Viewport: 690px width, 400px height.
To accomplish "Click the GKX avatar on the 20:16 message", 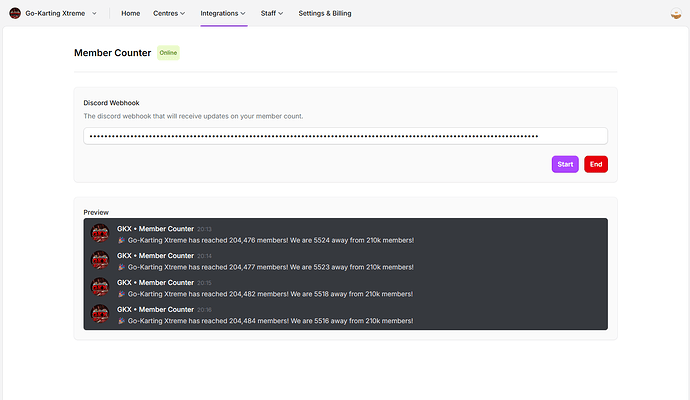I will tap(100, 314).
